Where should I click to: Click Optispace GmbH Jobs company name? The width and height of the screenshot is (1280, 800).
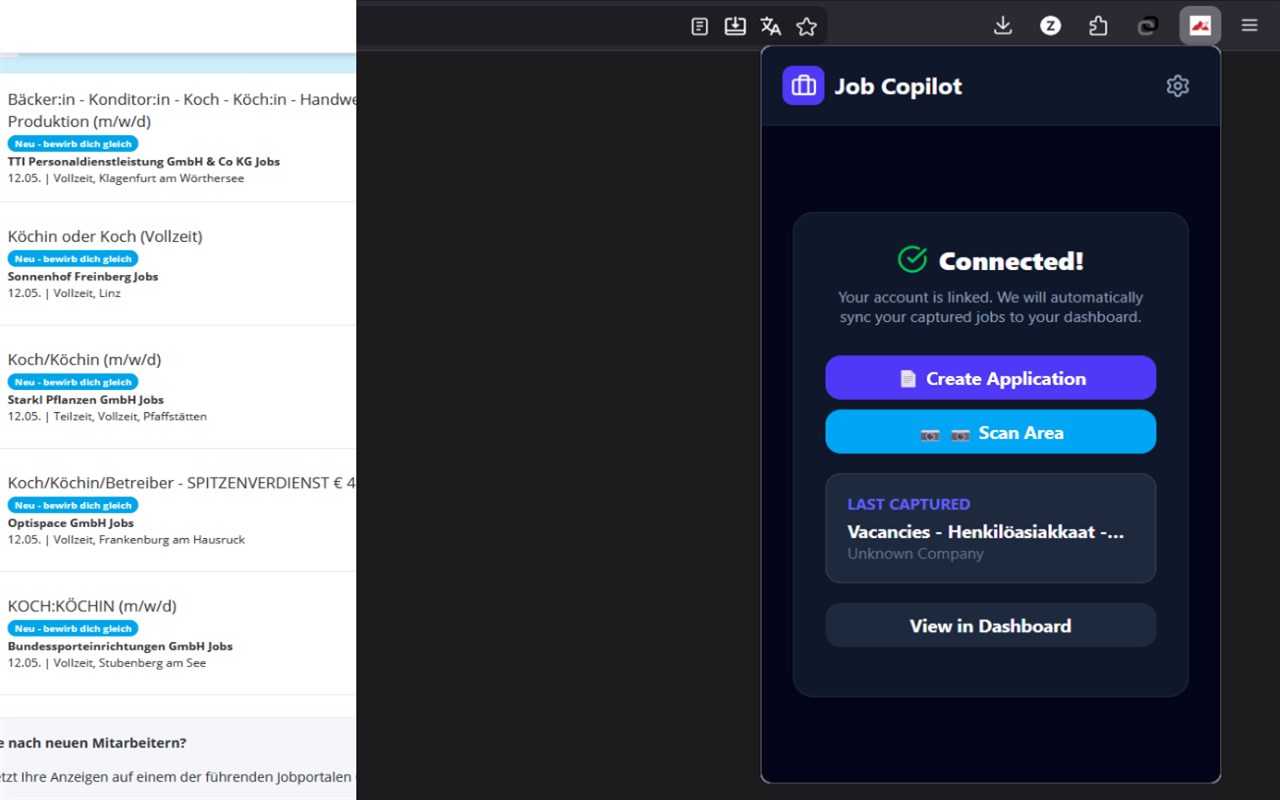(x=71, y=522)
